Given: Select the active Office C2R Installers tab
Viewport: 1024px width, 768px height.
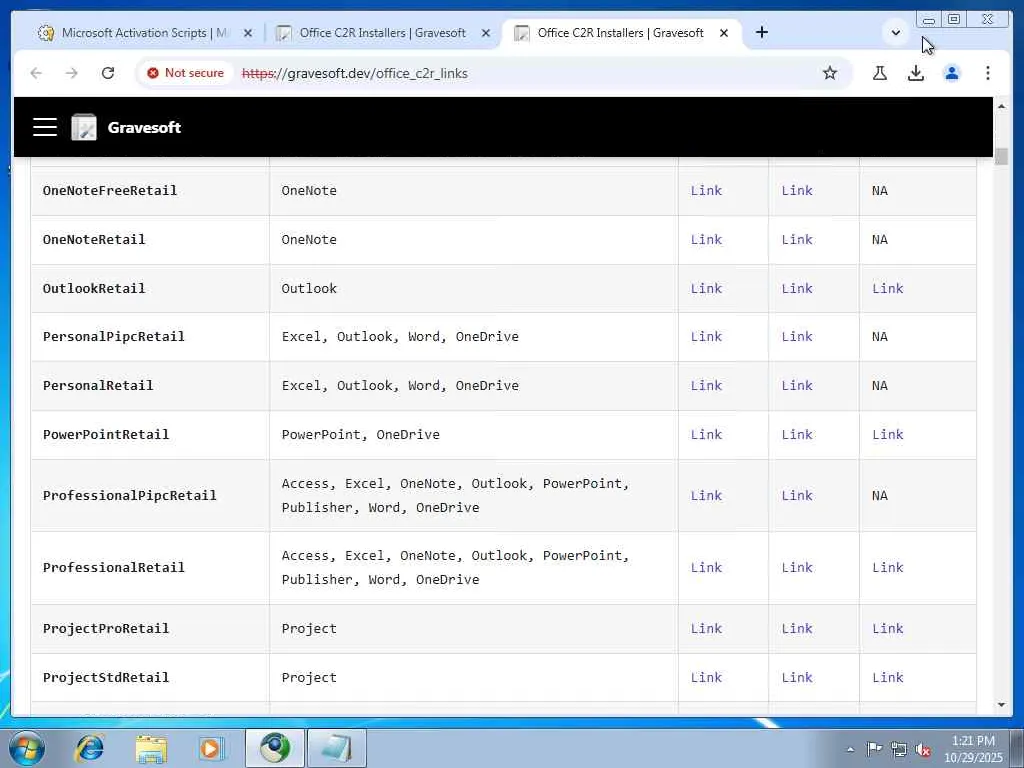Looking at the screenshot, I should (620, 33).
